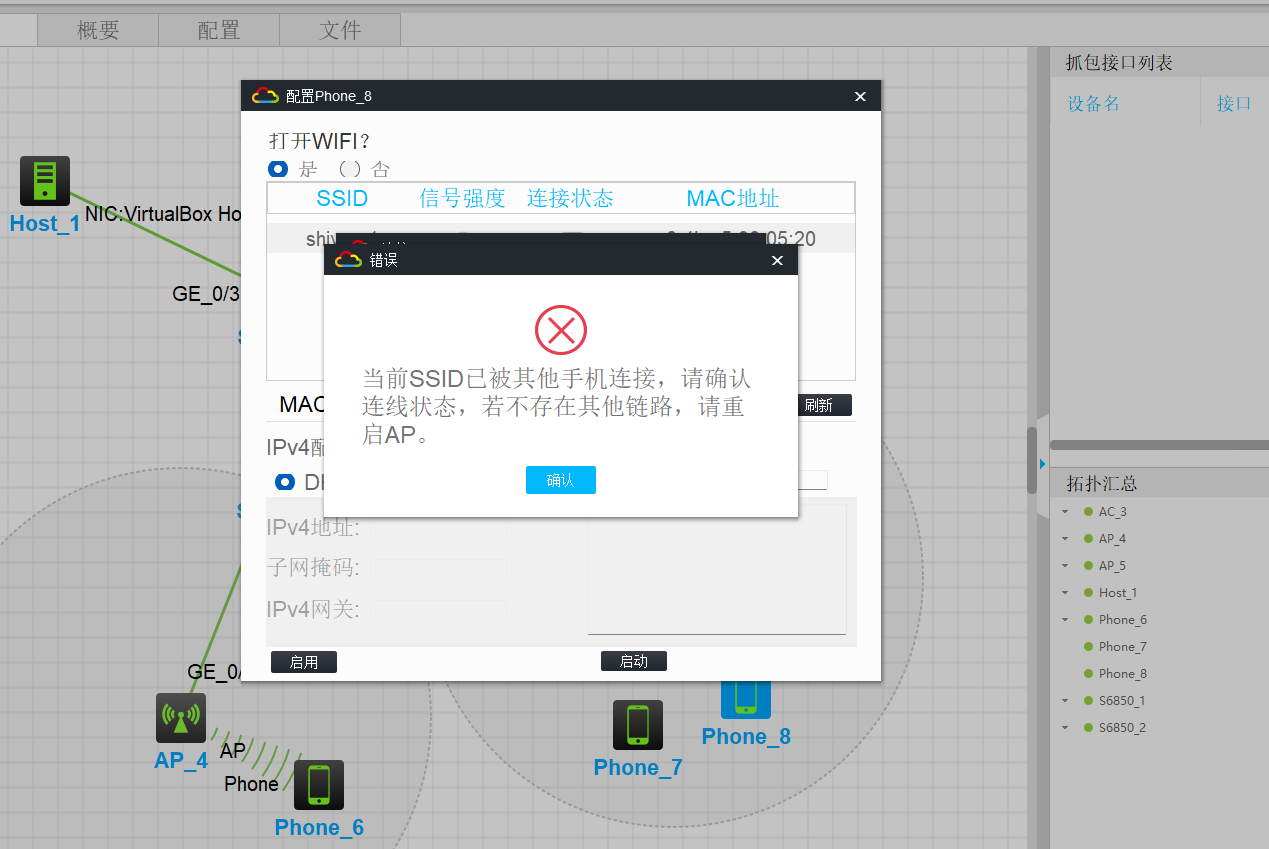Select the Phone_7 device icon

pyautogui.click(x=638, y=725)
